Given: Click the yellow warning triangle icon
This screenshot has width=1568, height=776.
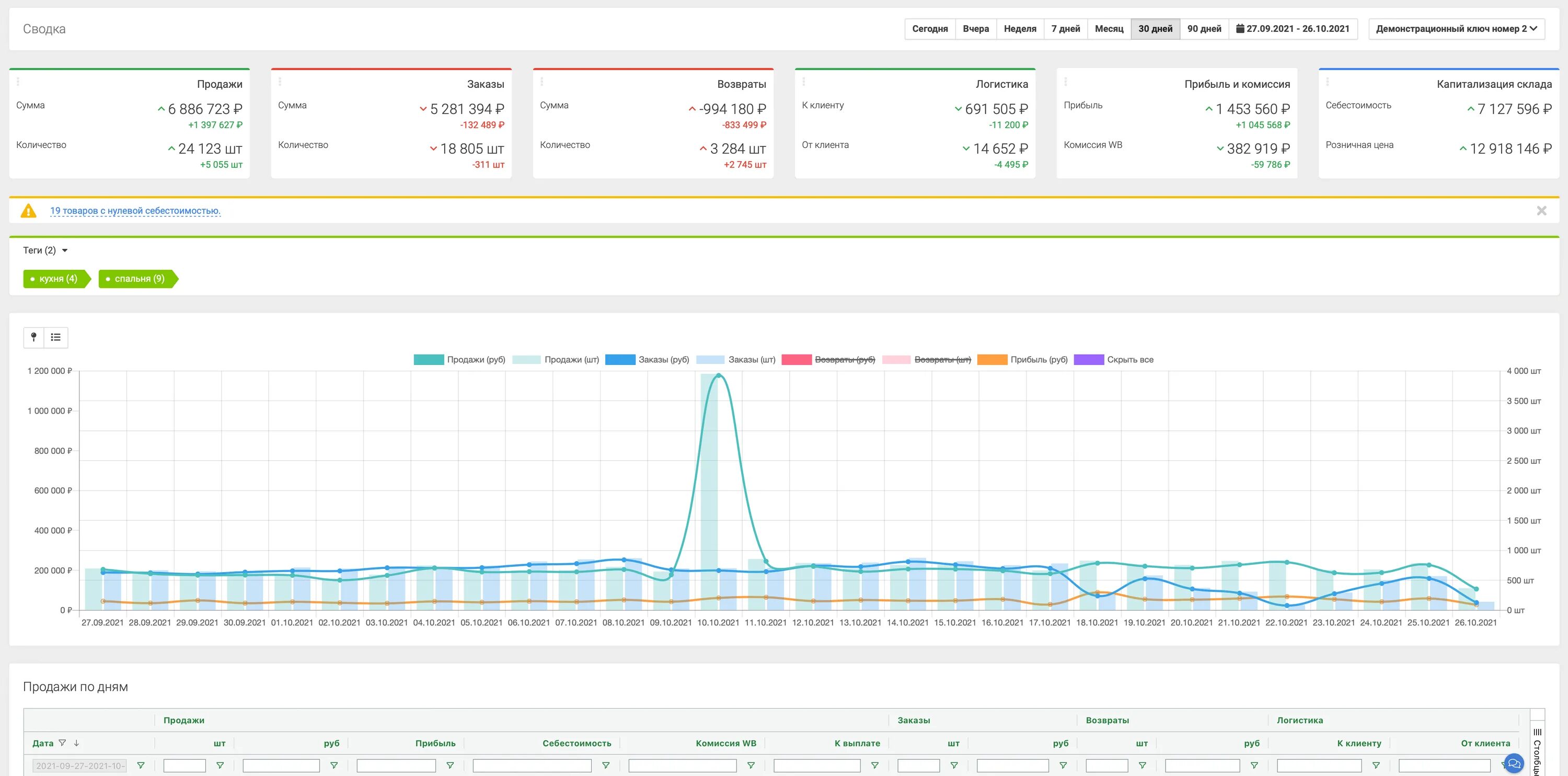Looking at the screenshot, I should [28, 211].
